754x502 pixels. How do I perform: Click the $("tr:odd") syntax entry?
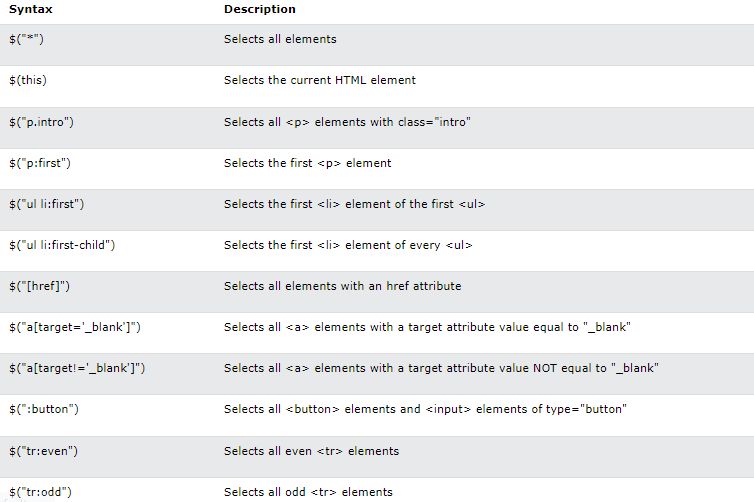[40, 492]
